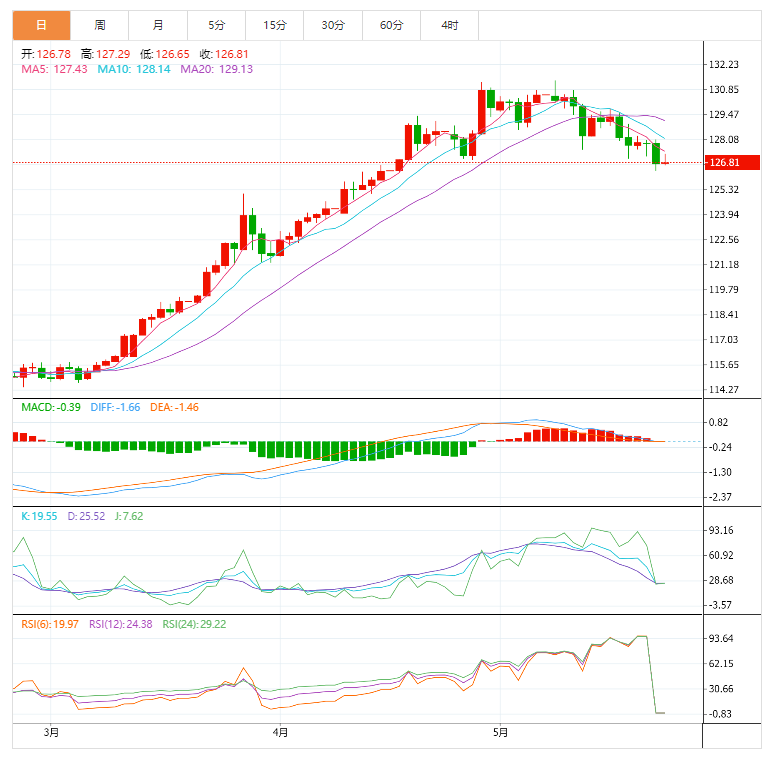Click the 130.85 price axis label

[724, 90]
